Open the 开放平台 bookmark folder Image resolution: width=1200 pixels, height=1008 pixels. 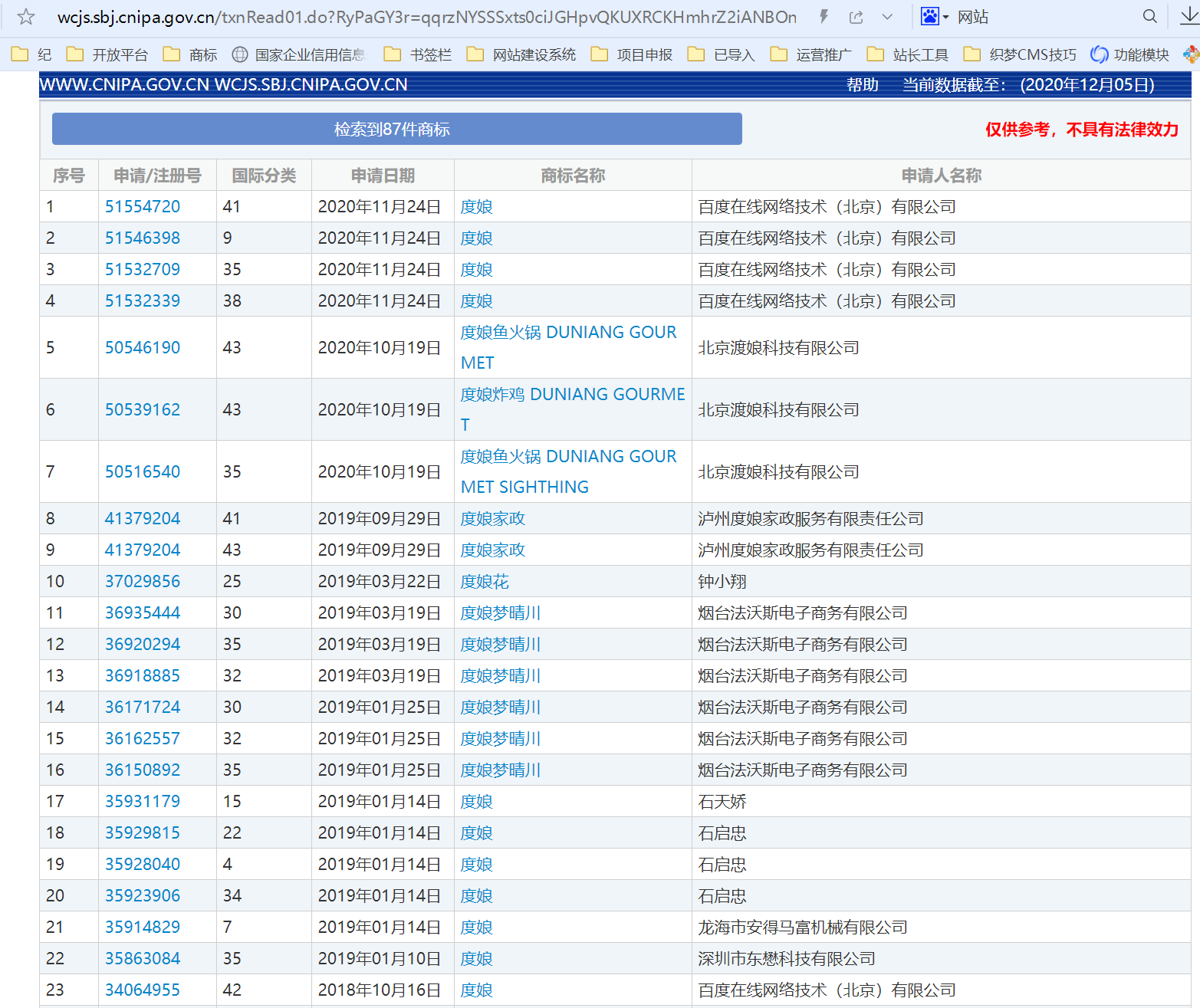pos(107,54)
